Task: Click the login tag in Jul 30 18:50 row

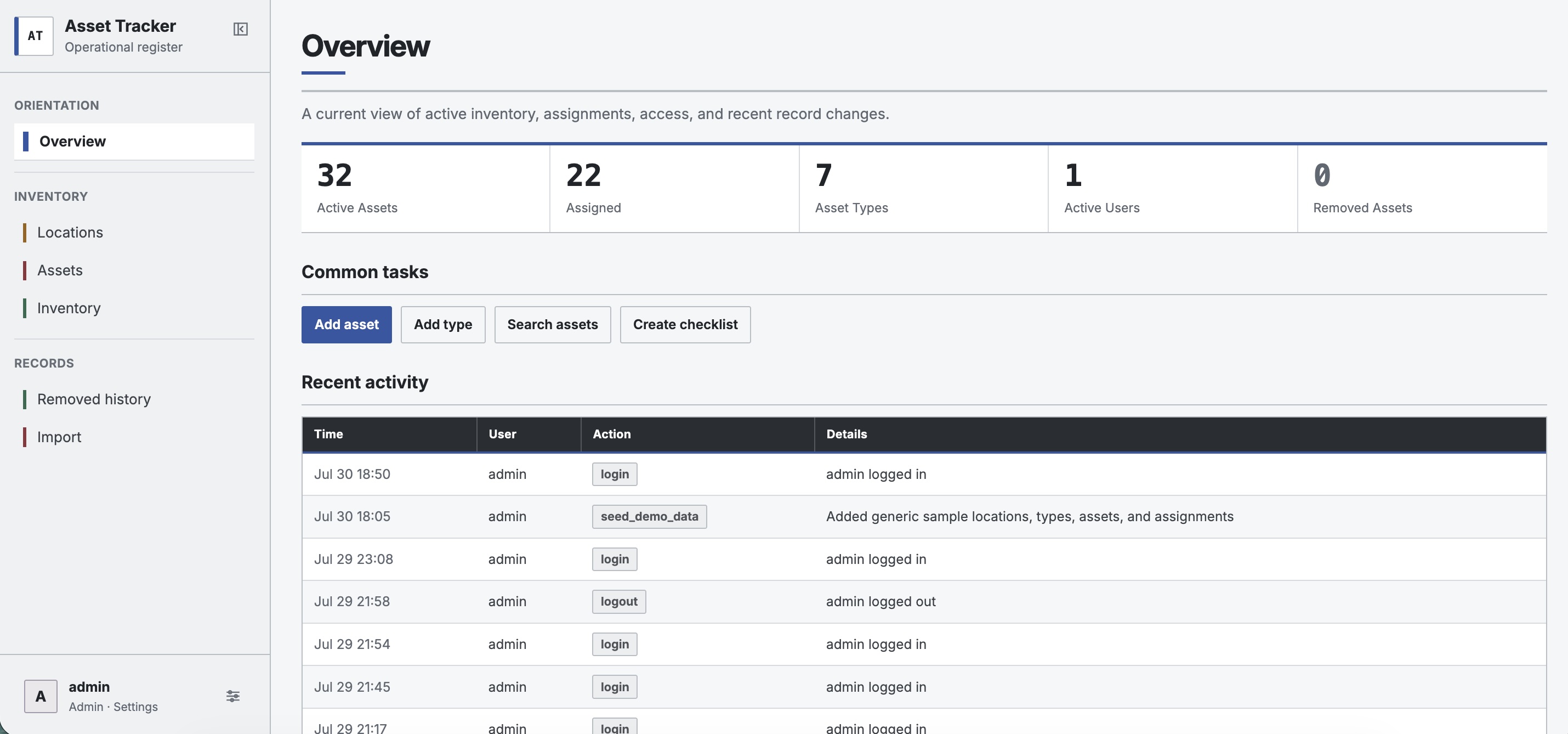Action: 615,475
